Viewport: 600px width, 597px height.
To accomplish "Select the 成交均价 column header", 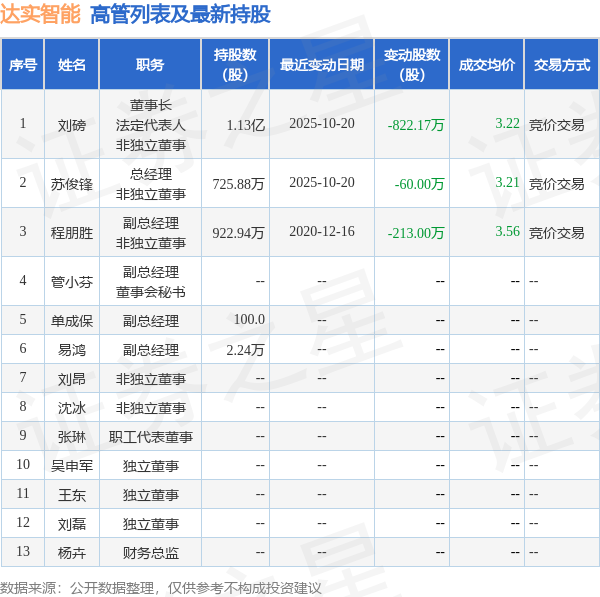I will (x=487, y=64).
